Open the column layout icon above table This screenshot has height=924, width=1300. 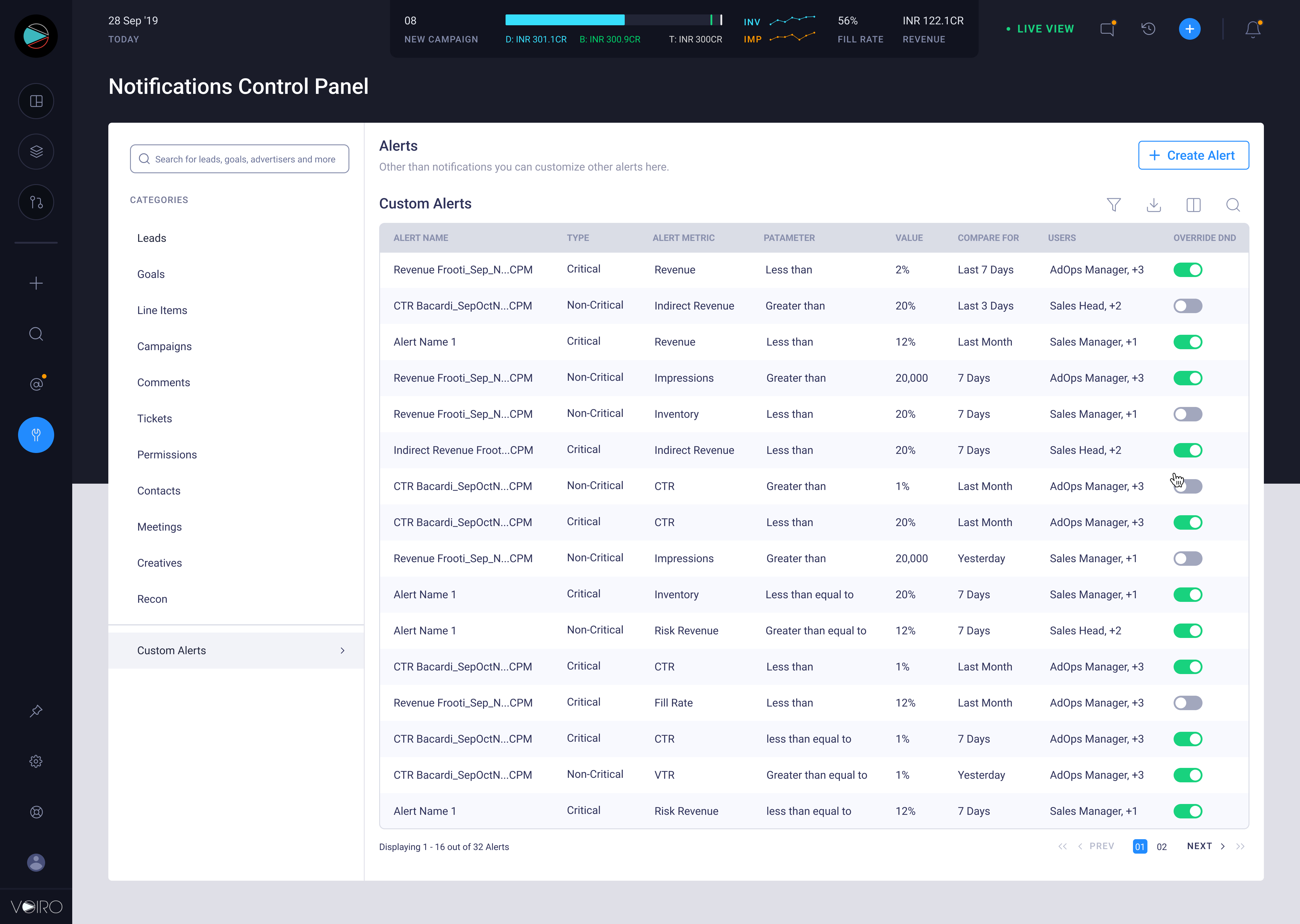click(1193, 205)
